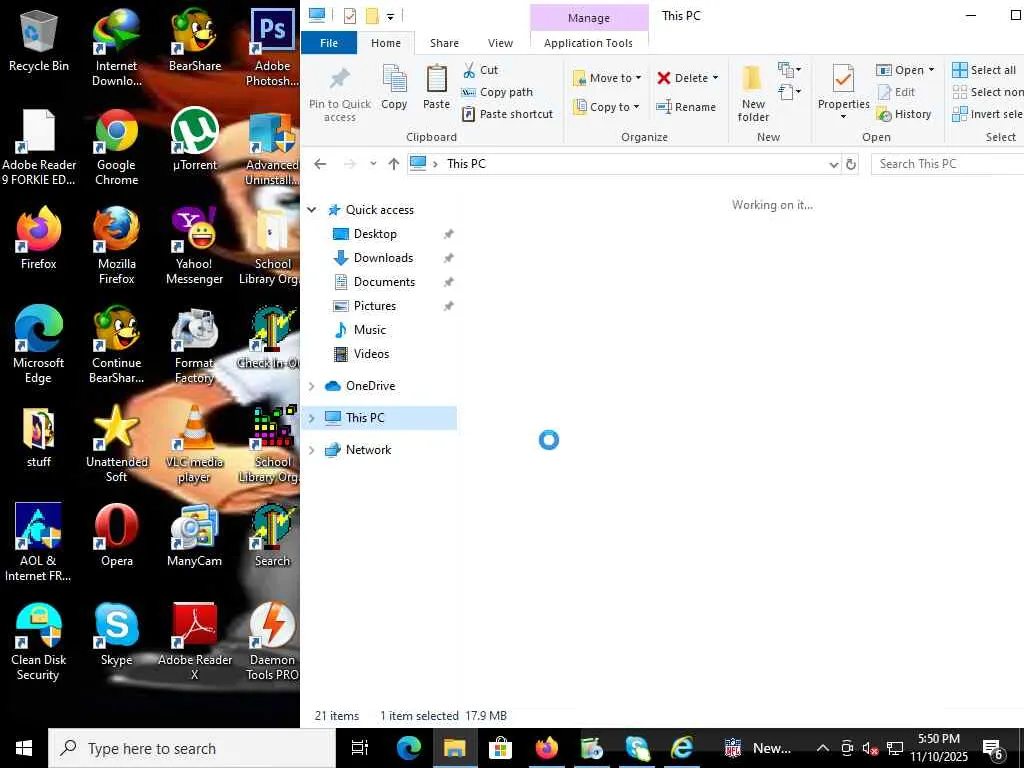
Task: Click the Refresh button by address bar
Action: 851,165
